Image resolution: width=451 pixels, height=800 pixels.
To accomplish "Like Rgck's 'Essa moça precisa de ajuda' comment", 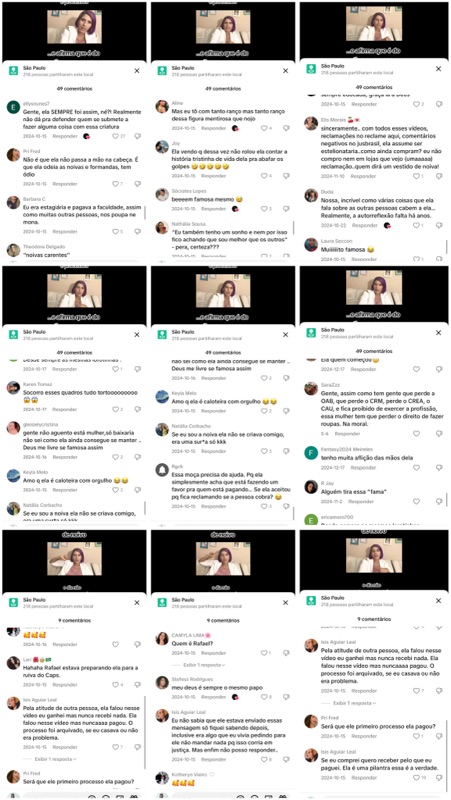I will pos(264,506).
